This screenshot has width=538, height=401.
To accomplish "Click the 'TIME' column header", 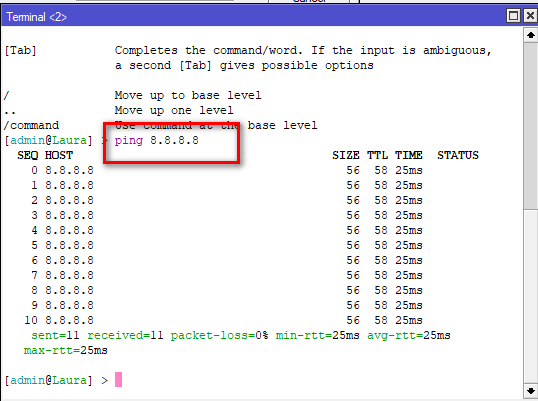I will tap(409, 155).
